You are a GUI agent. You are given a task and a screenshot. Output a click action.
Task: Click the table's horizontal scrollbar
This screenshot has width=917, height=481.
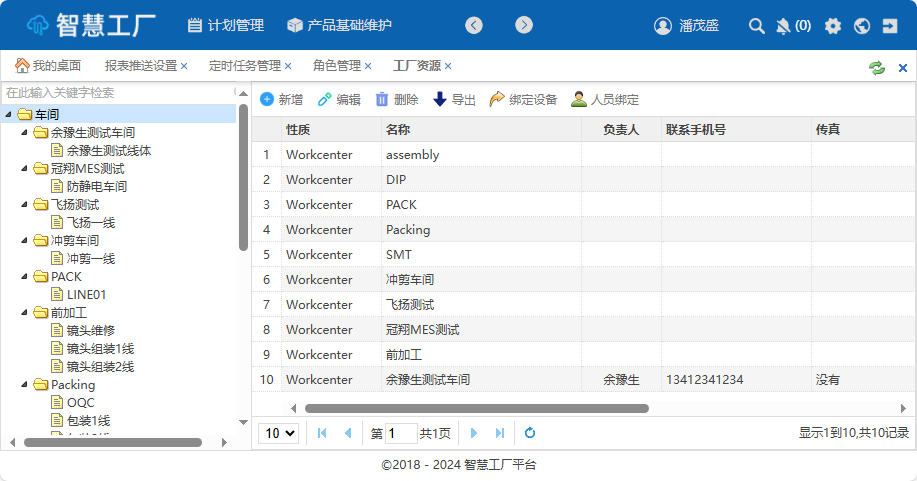(x=476, y=408)
